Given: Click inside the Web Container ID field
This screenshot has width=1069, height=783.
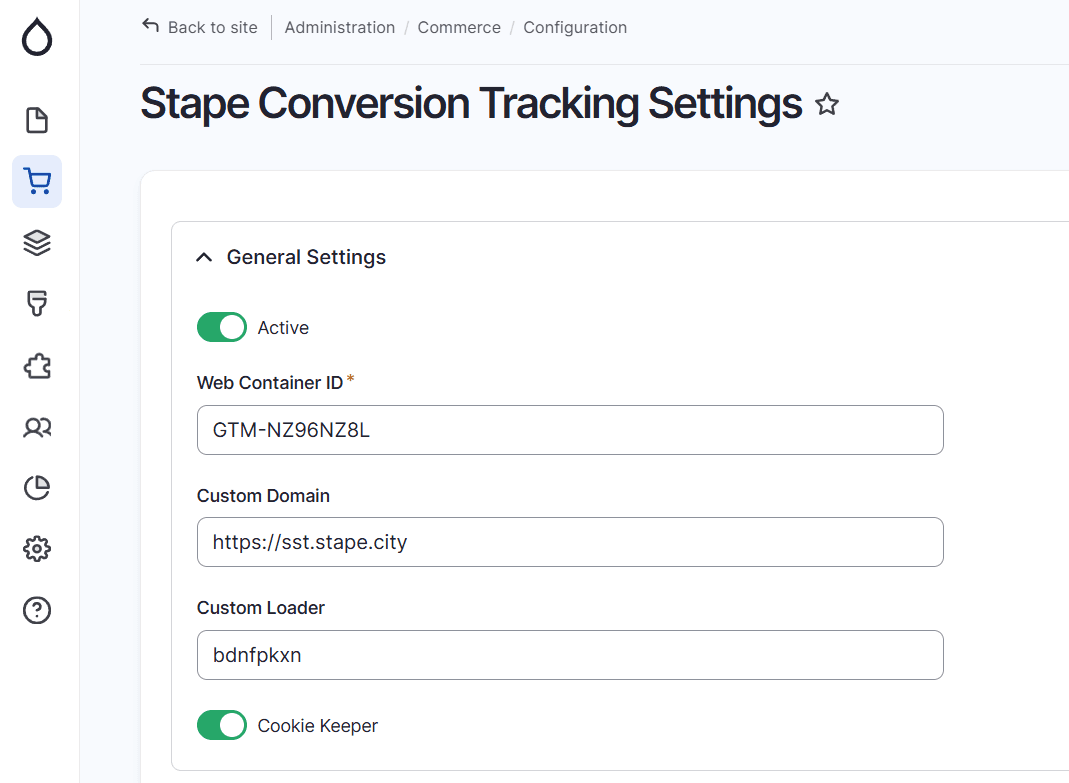Looking at the screenshot, I should pyautogui.click(x=570, y=429).
